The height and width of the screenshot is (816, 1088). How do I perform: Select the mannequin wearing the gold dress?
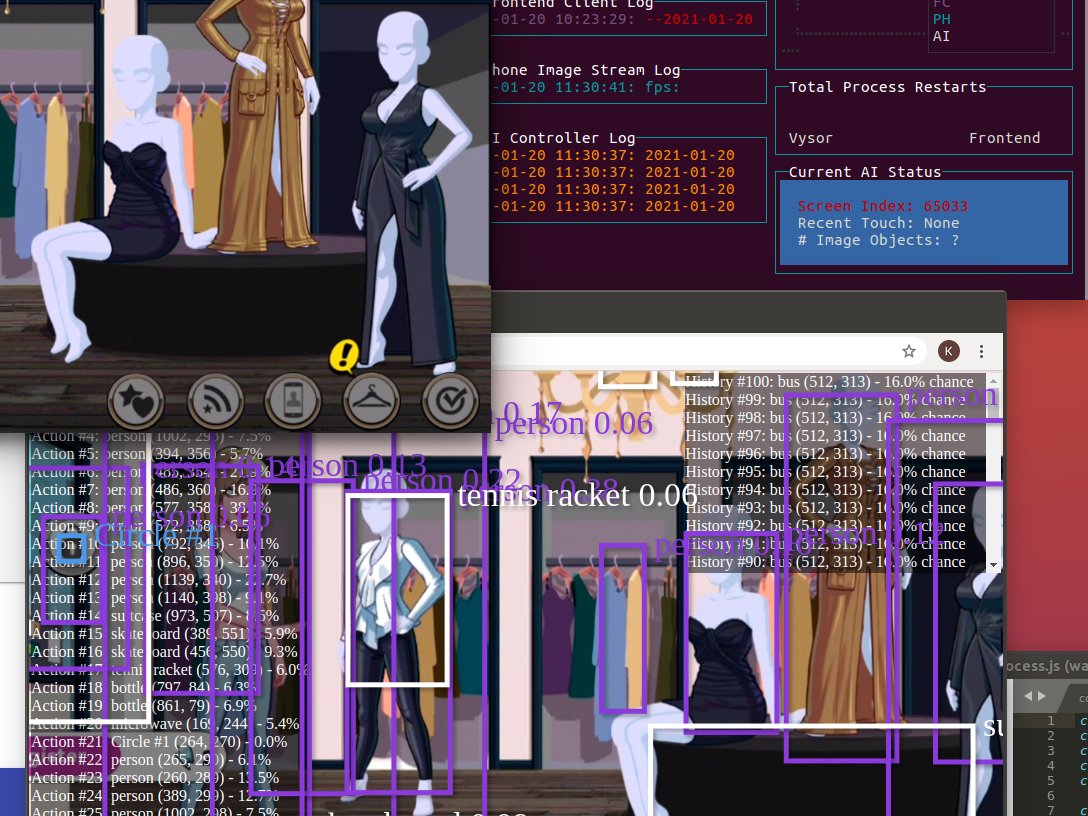(260, 125)
